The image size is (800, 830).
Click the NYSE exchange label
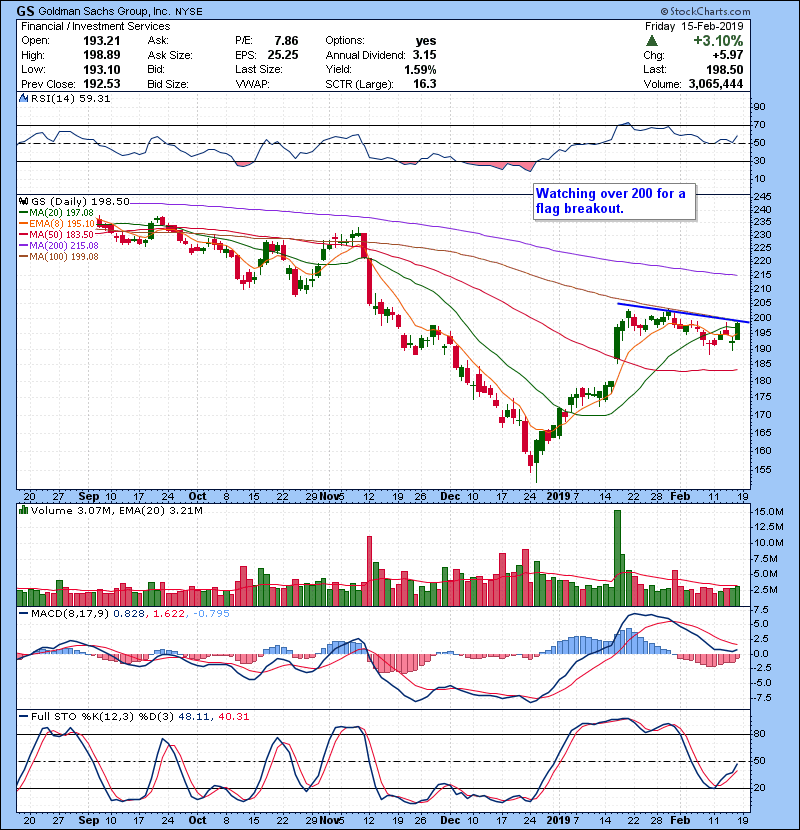coord(189,12)
